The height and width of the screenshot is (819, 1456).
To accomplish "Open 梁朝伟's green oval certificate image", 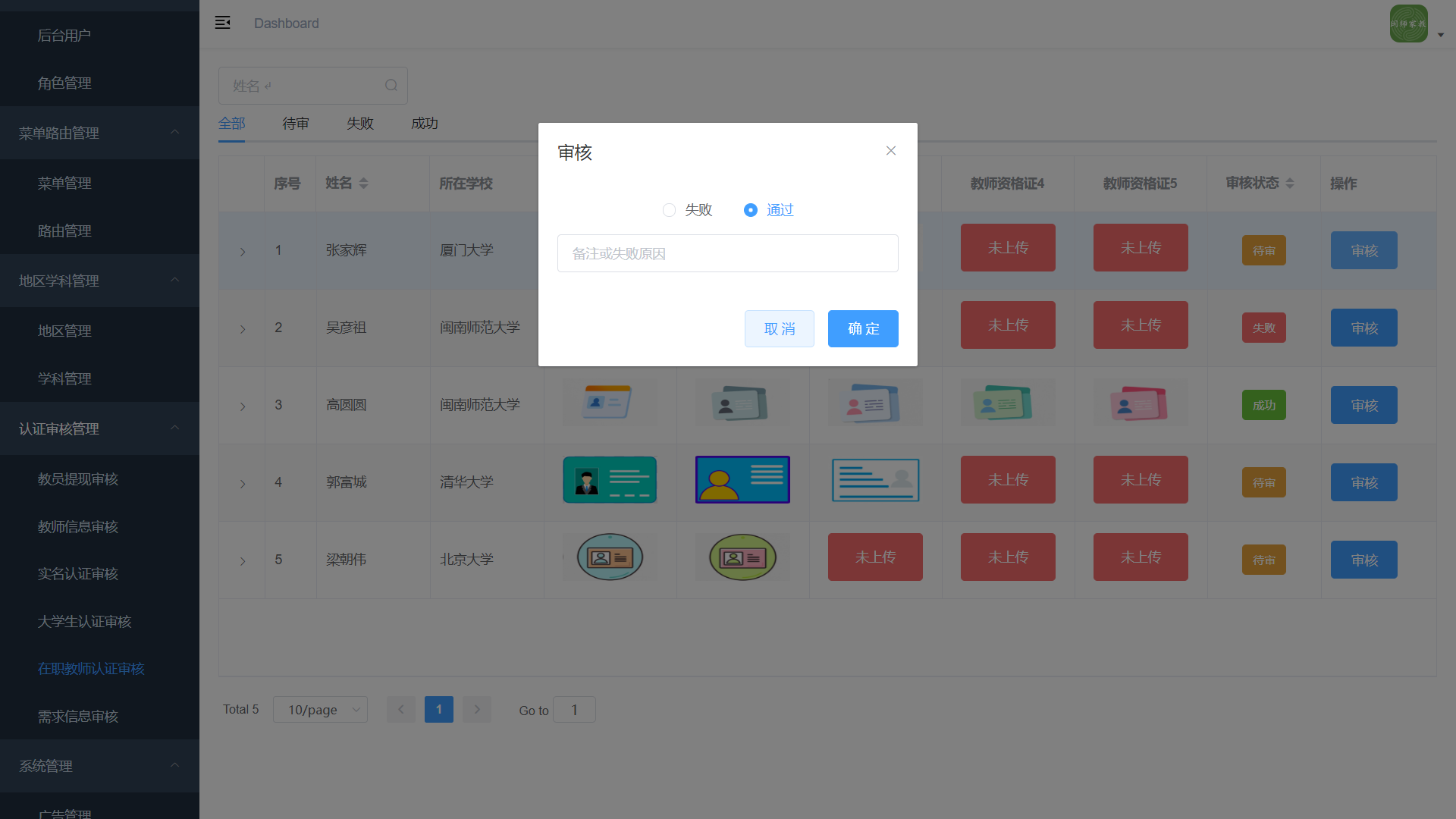I will (x=742, y=557).
